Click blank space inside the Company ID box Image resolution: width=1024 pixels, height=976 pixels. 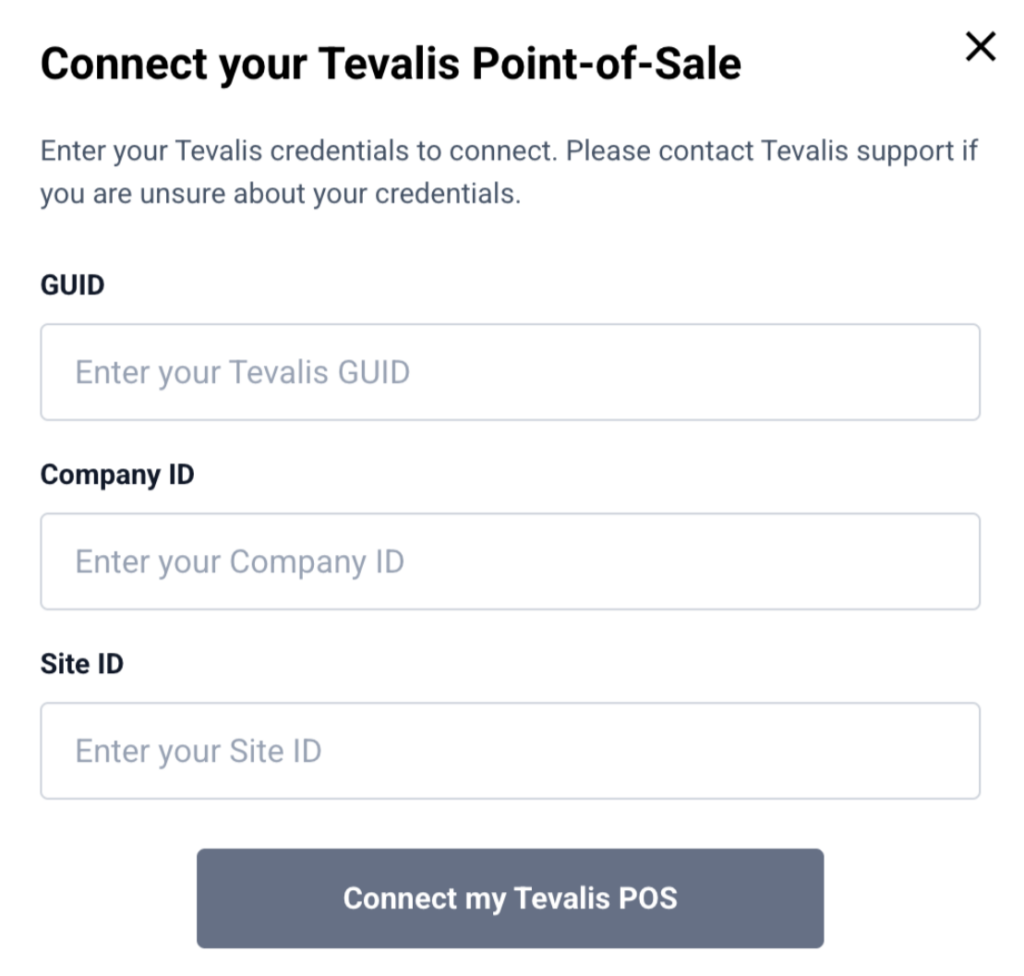click(x=700, y=561)
